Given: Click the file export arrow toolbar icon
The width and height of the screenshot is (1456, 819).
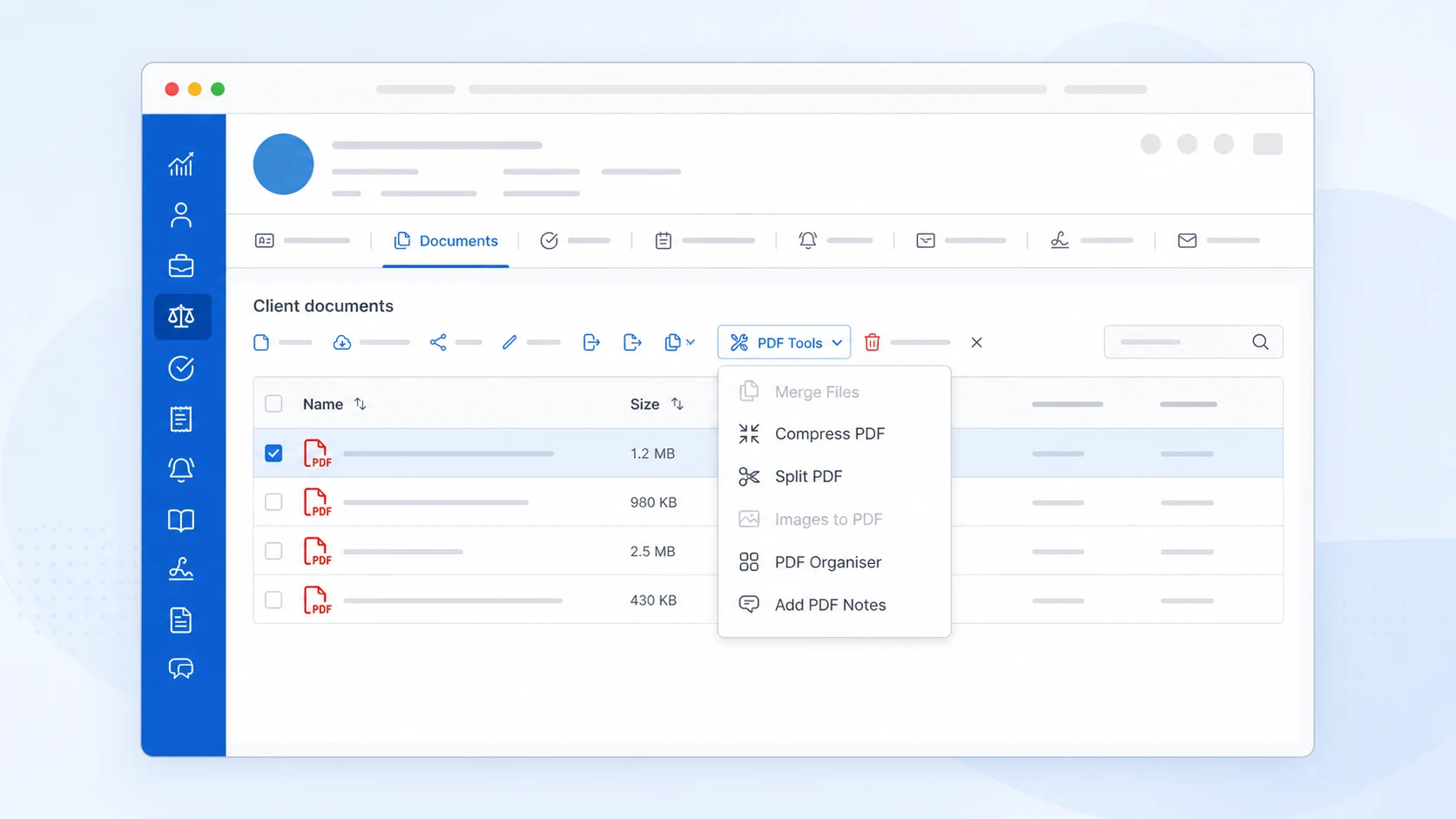Looking at the screenshot, I should pos(633,342).
